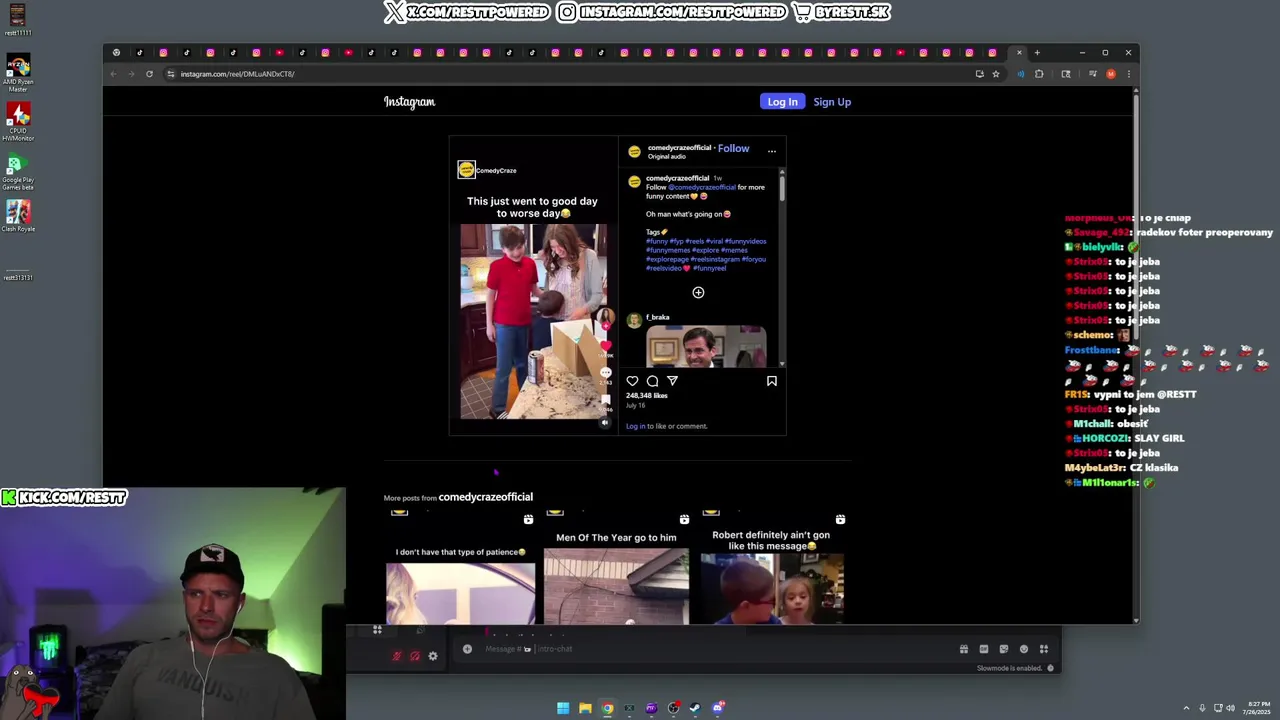1280x720 pixels.
Task: Open the "Robert definitely ain't gon like this message" post
Action: (771, 568)
